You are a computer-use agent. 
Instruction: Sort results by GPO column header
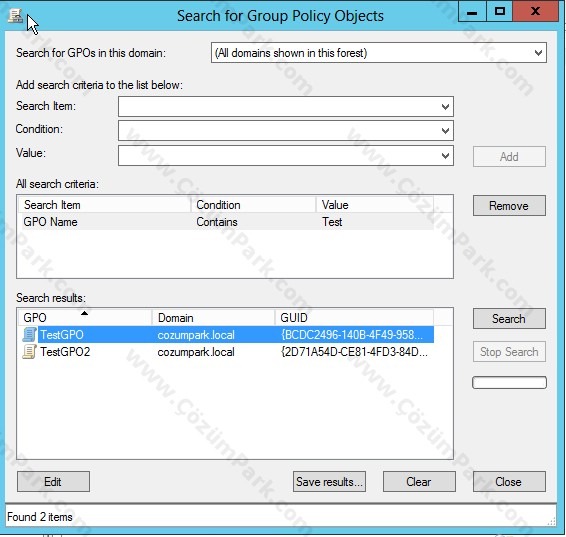[x=85, y=318]
